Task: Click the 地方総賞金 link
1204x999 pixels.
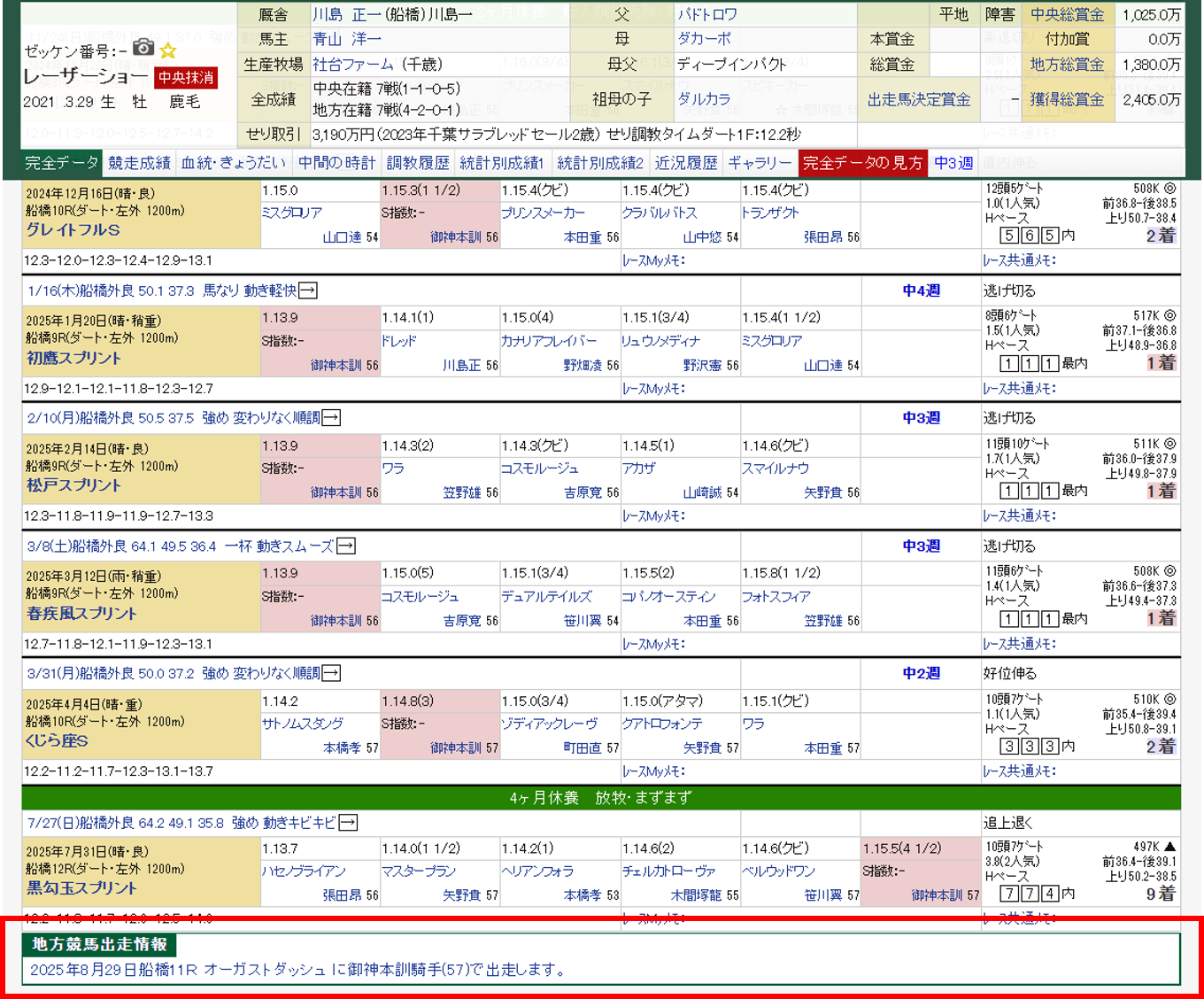Action: 1068,65
